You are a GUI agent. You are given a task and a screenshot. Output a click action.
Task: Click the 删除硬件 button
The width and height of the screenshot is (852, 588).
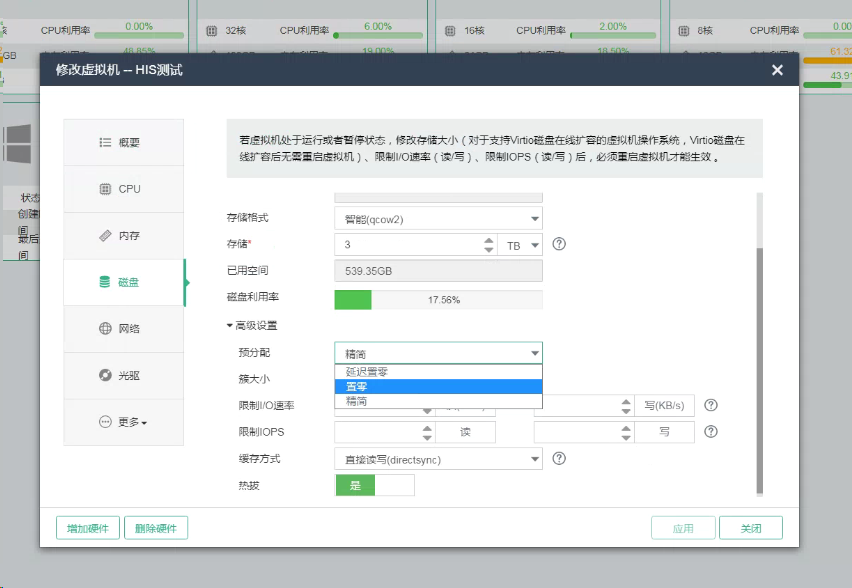tap(156, 528)
